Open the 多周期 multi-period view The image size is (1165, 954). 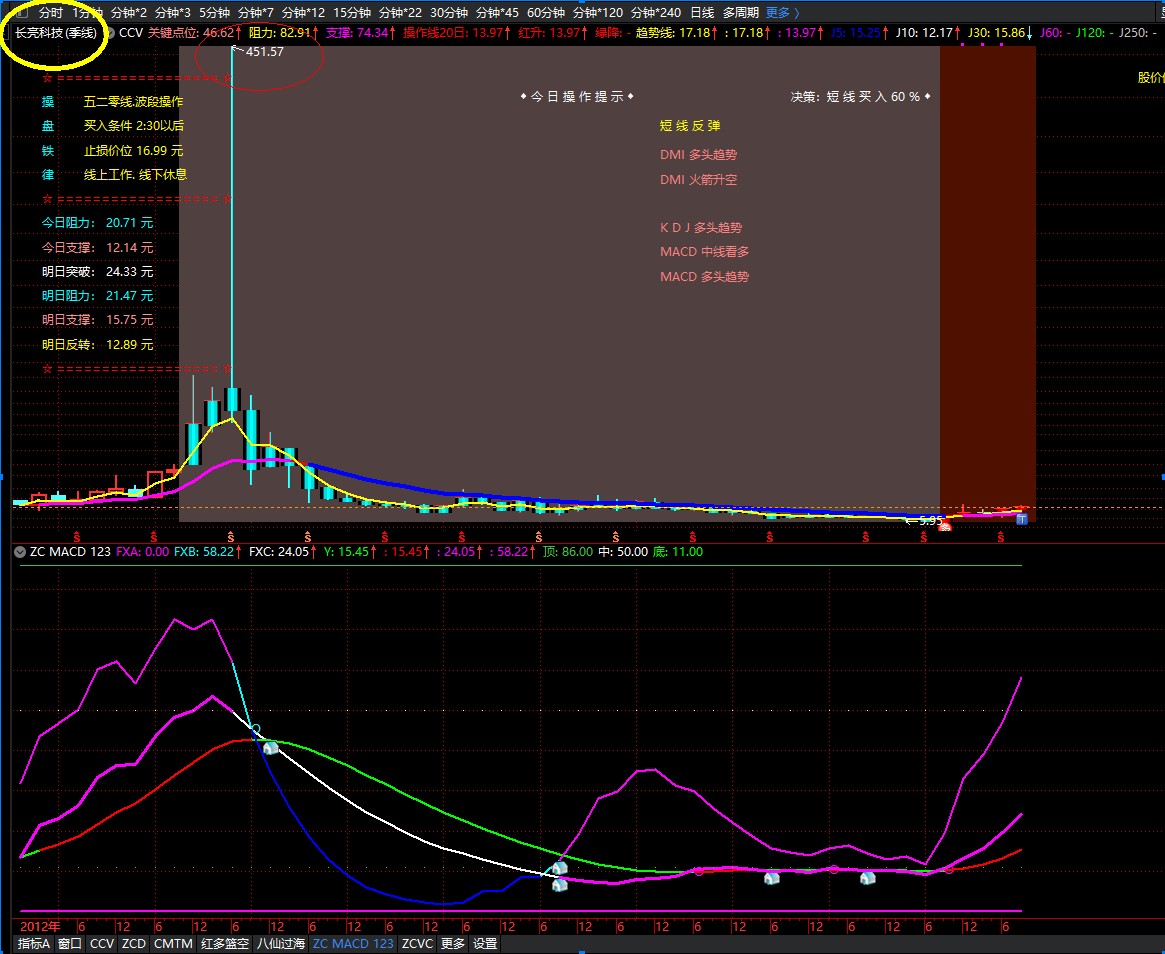tap(741, 13)
